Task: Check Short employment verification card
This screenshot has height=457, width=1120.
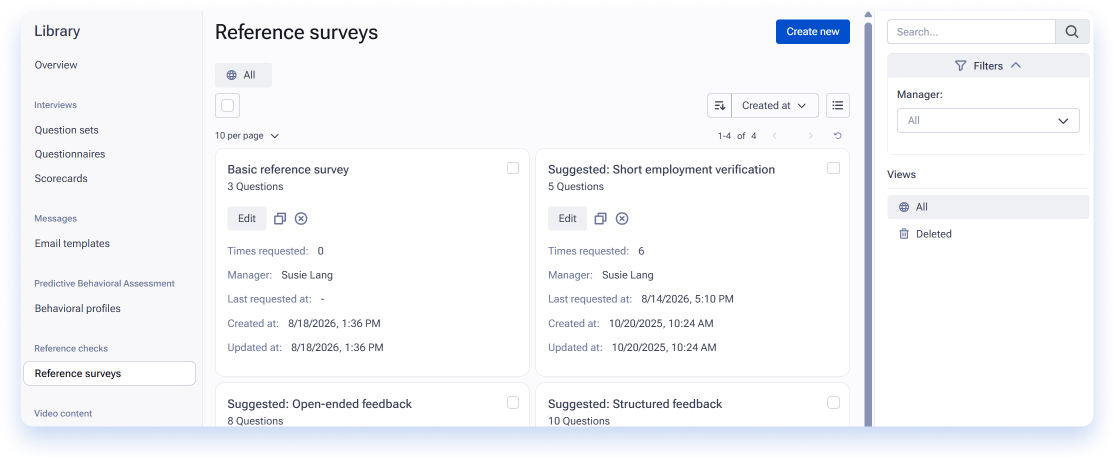Action: pos(834,169)
